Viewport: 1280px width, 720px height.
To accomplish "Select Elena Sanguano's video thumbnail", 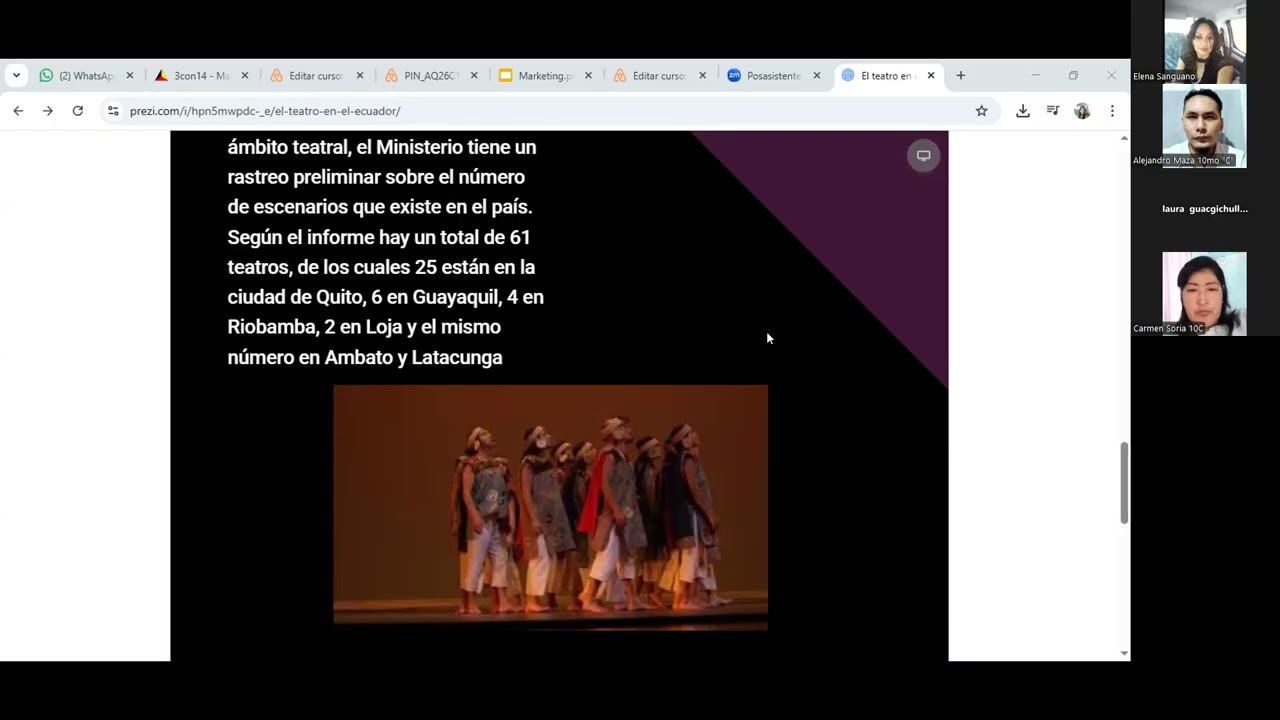I will click(x=1204, y=41).
